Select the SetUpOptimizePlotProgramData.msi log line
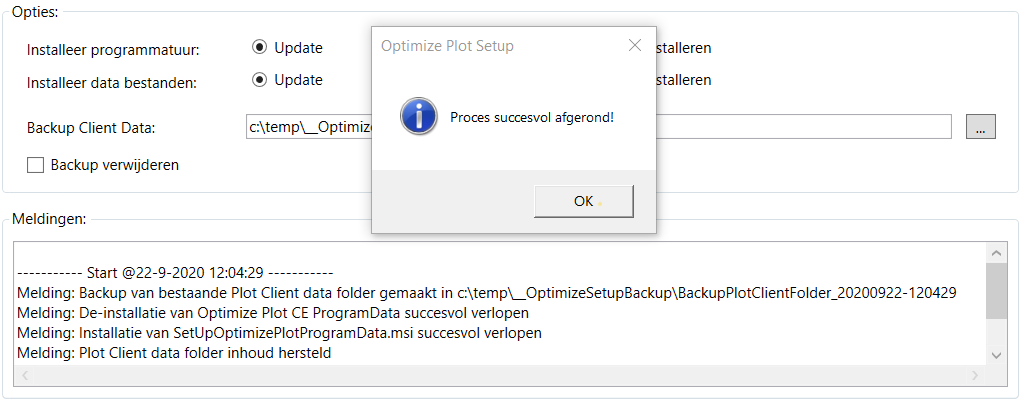 click(279, 333)
